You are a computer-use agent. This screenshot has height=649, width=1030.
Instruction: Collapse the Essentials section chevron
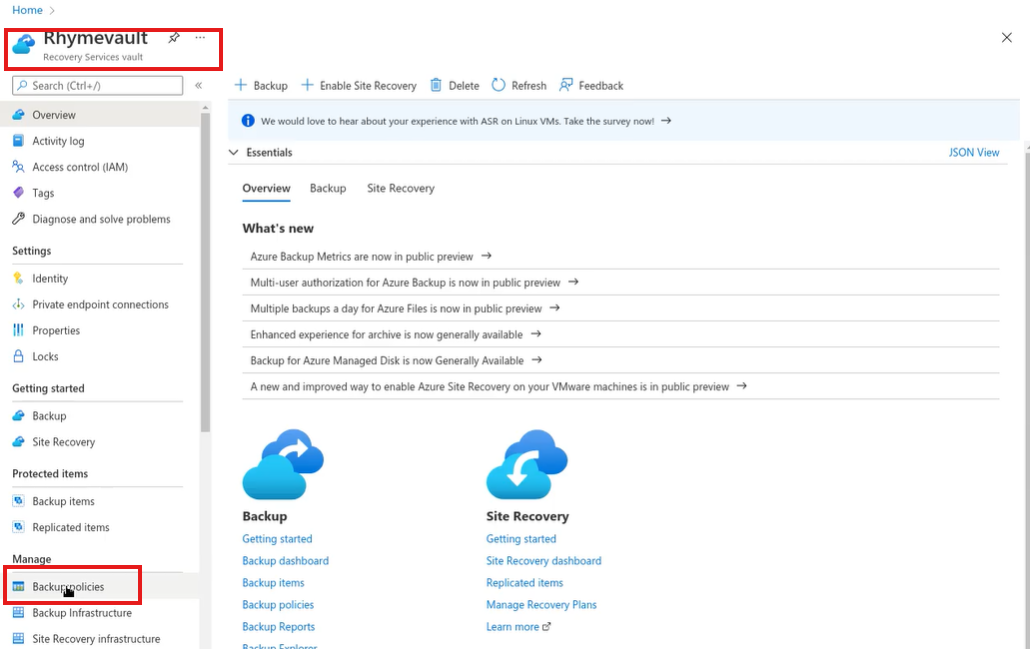coord(233,152)
